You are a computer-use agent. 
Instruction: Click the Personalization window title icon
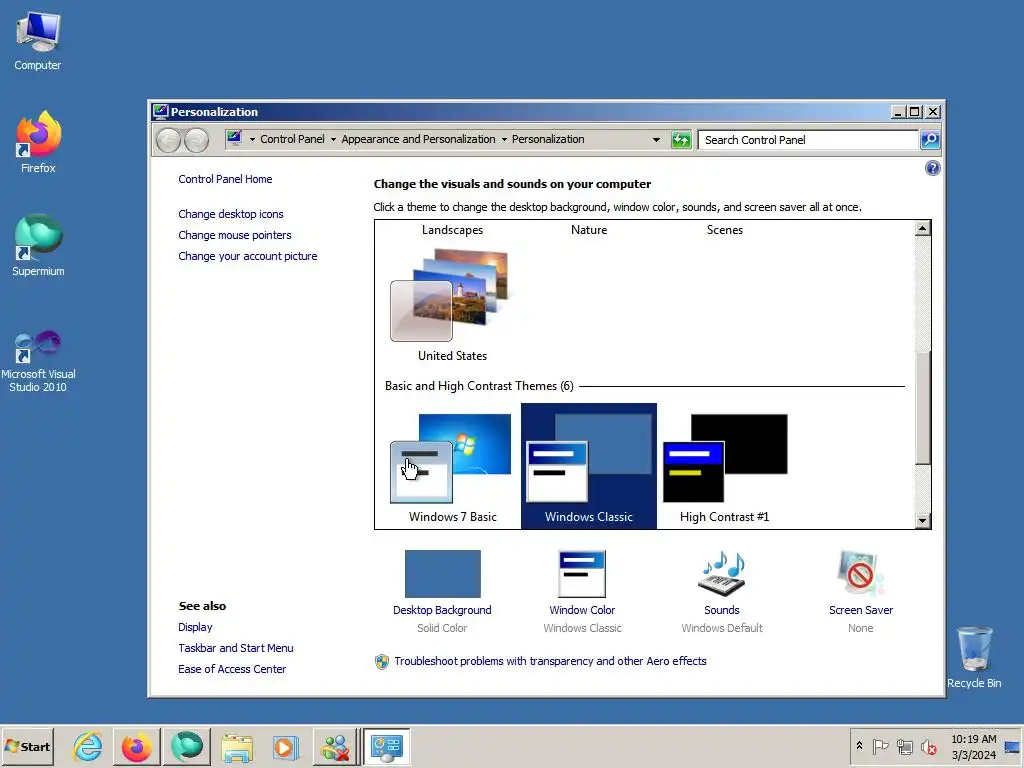click(160, 112)
